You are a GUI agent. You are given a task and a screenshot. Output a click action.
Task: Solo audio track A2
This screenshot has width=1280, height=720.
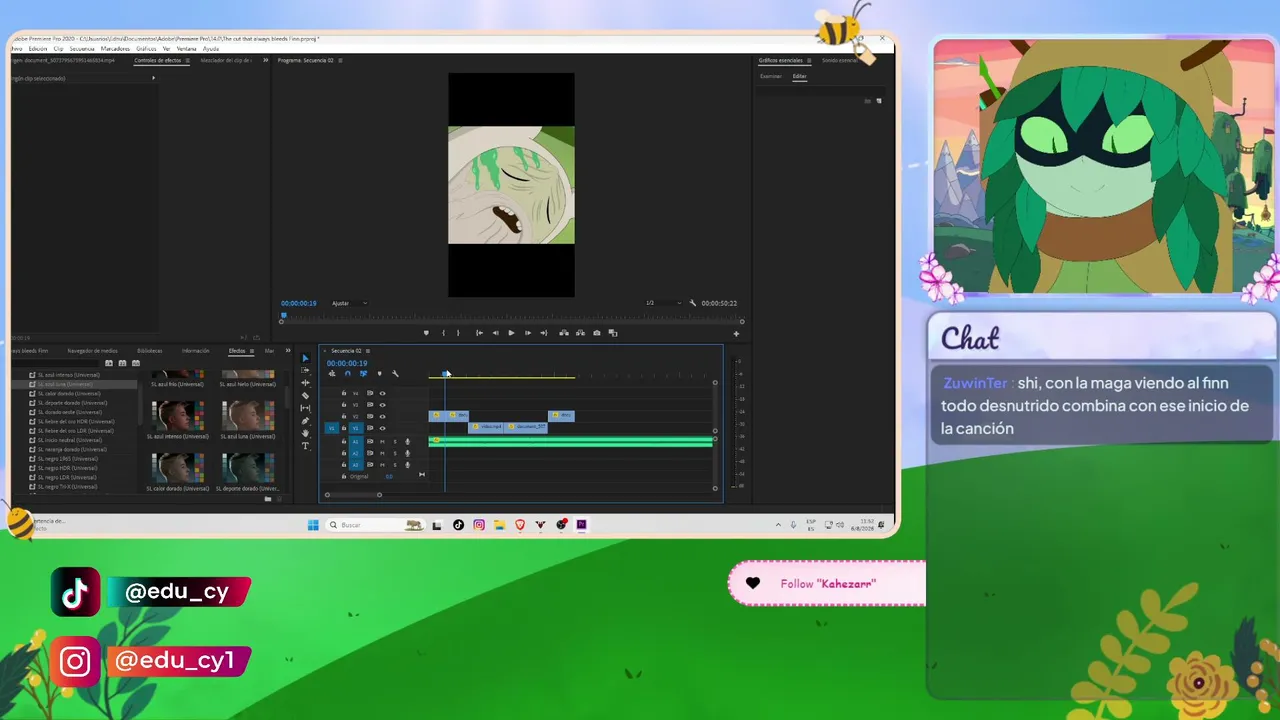[395, 453]
